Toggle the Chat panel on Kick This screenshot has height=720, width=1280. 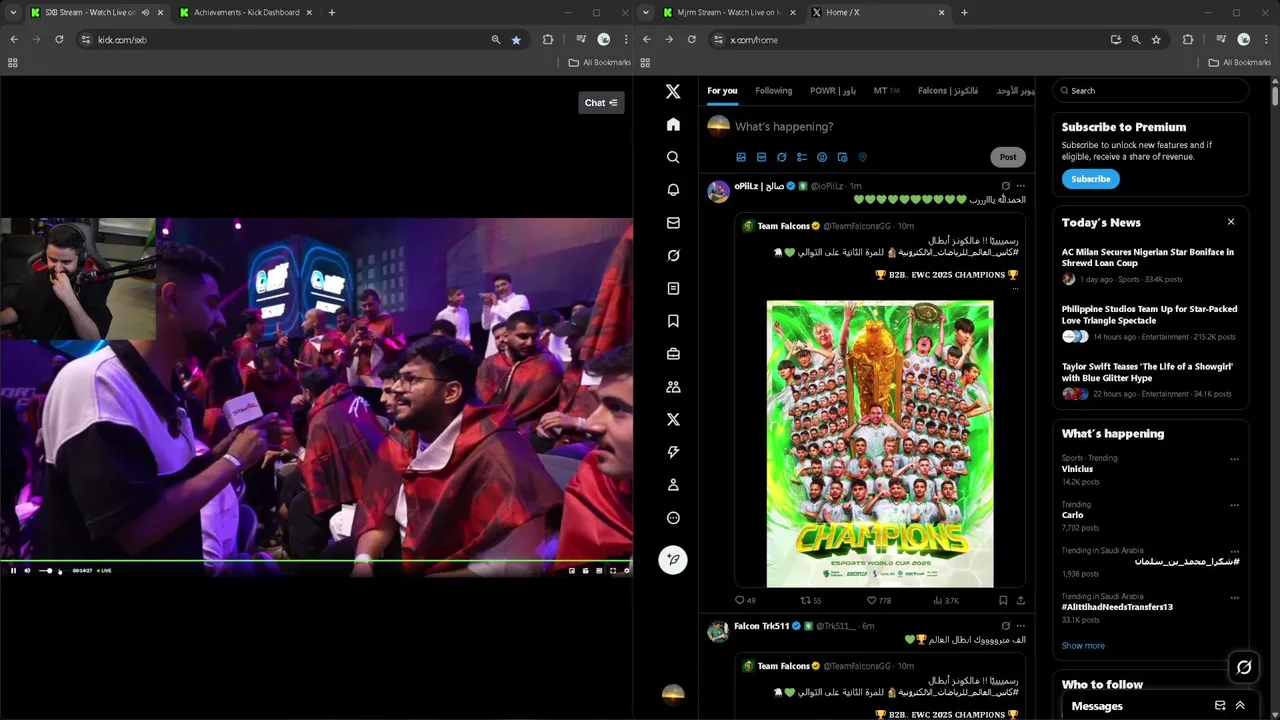click(601, 102)
